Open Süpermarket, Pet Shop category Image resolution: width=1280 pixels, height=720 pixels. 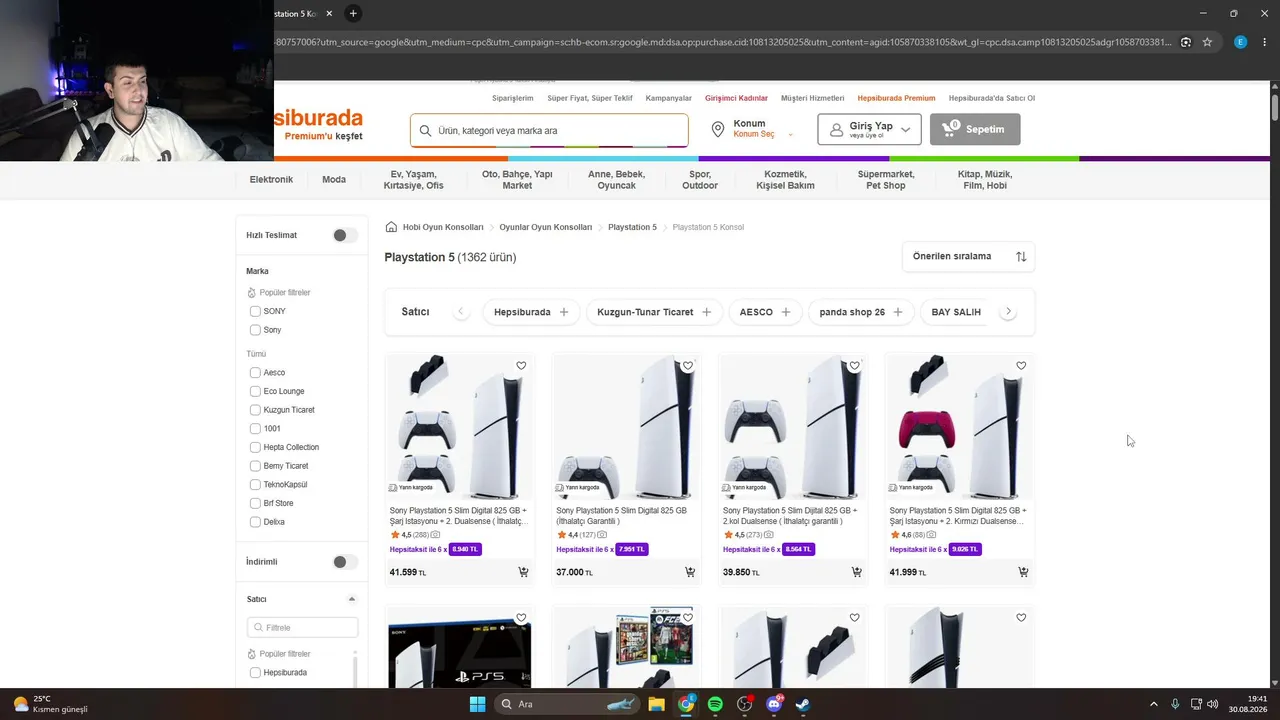click(x=886, y=180)
